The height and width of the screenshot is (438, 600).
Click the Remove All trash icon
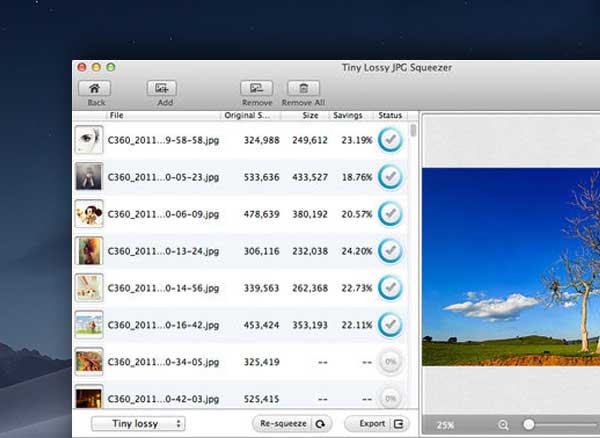coord(303,88)
